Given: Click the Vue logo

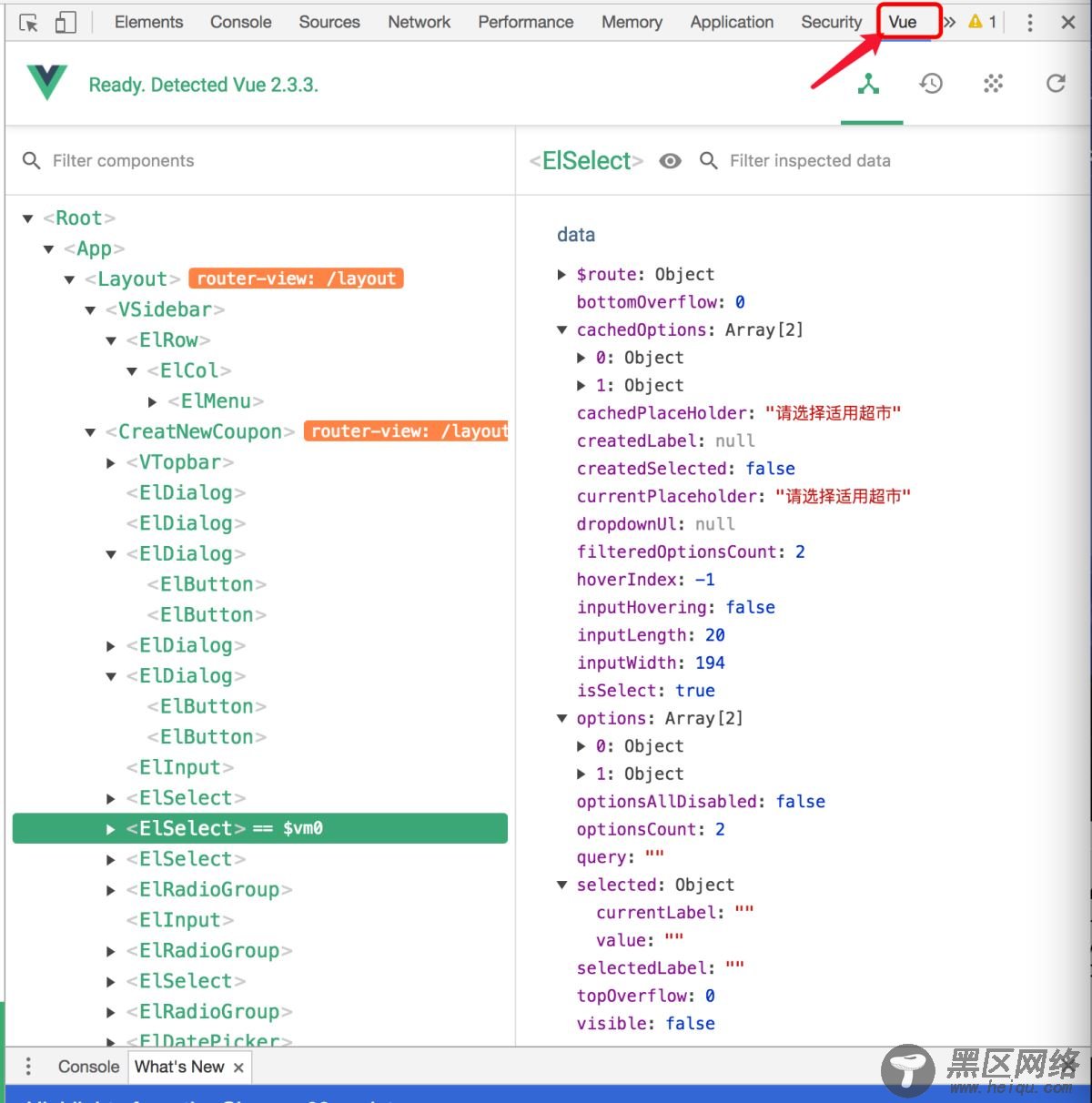Looking at the screenshot, I should 47,83.
